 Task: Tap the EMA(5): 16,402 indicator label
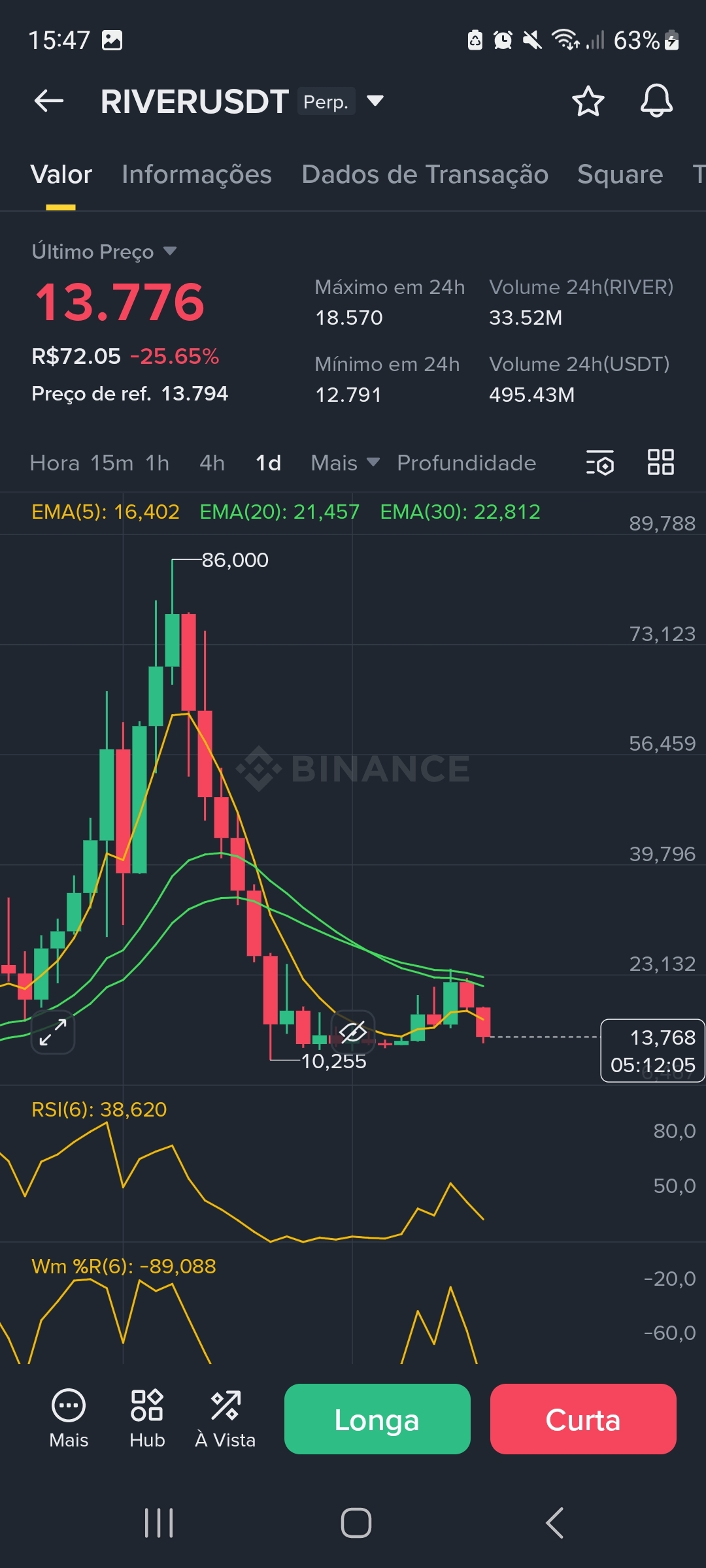(x=105, y=512)
